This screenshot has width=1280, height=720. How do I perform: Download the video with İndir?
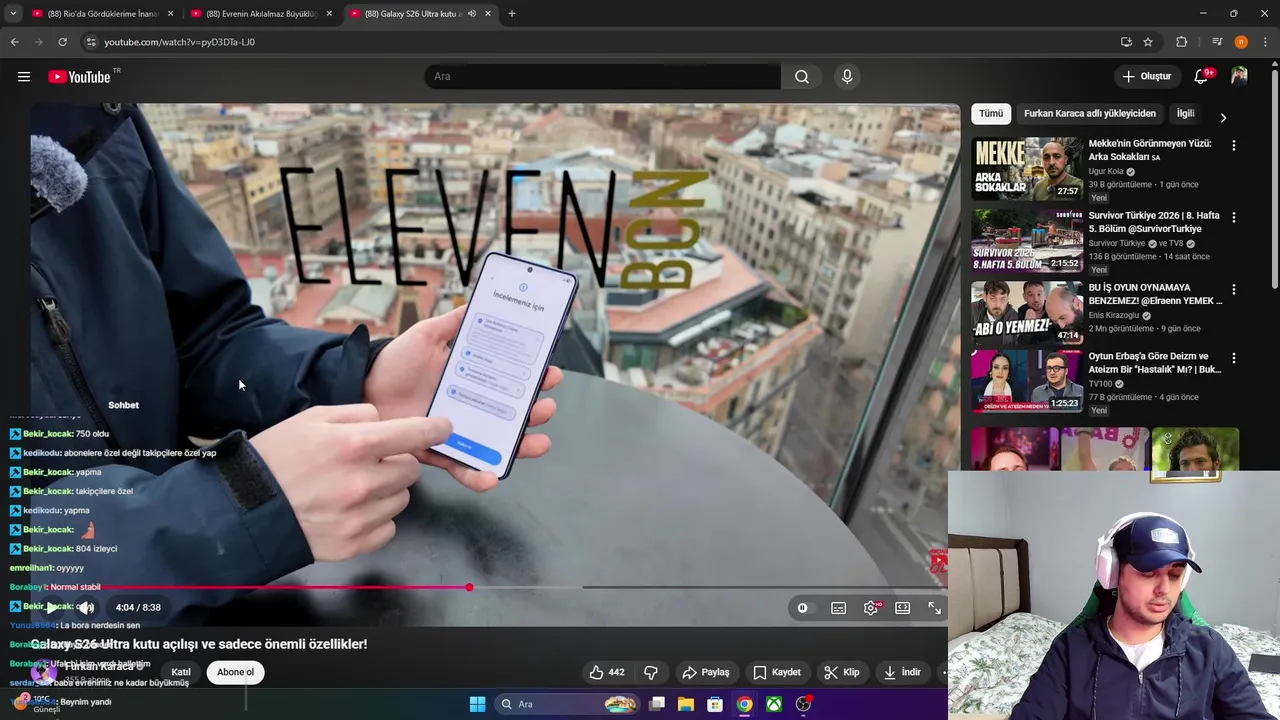(902, 673)
